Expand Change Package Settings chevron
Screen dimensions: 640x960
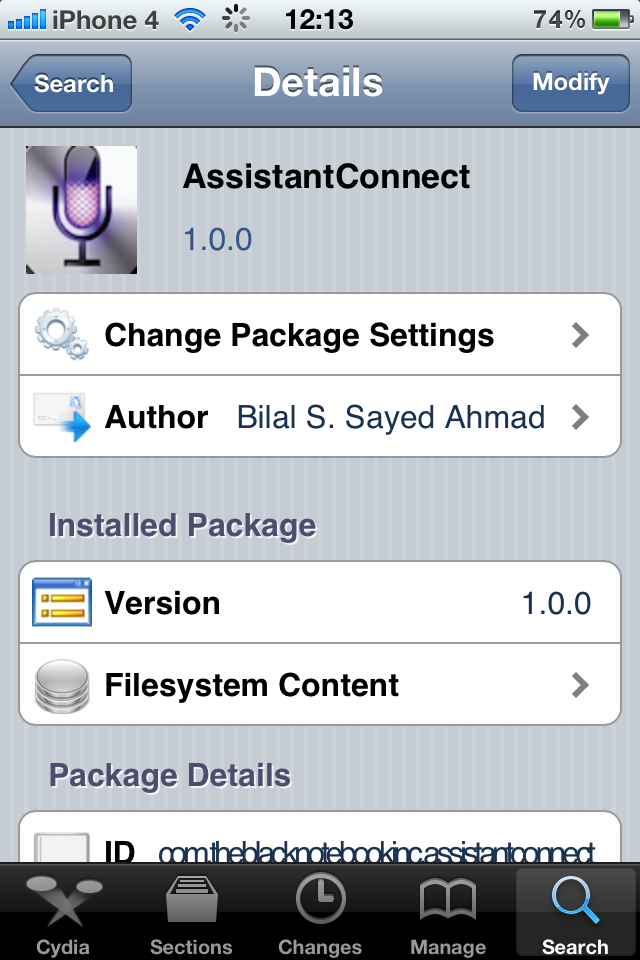[580, 335]
